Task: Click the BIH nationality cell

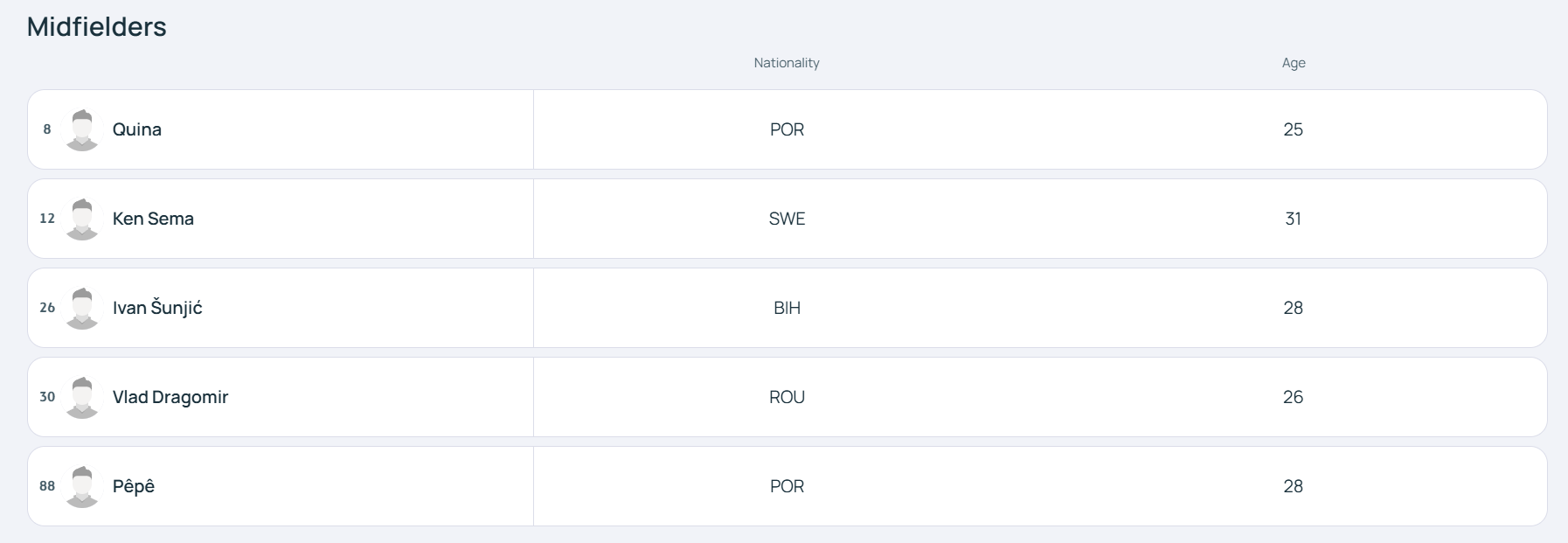Action: coord(787,308)
